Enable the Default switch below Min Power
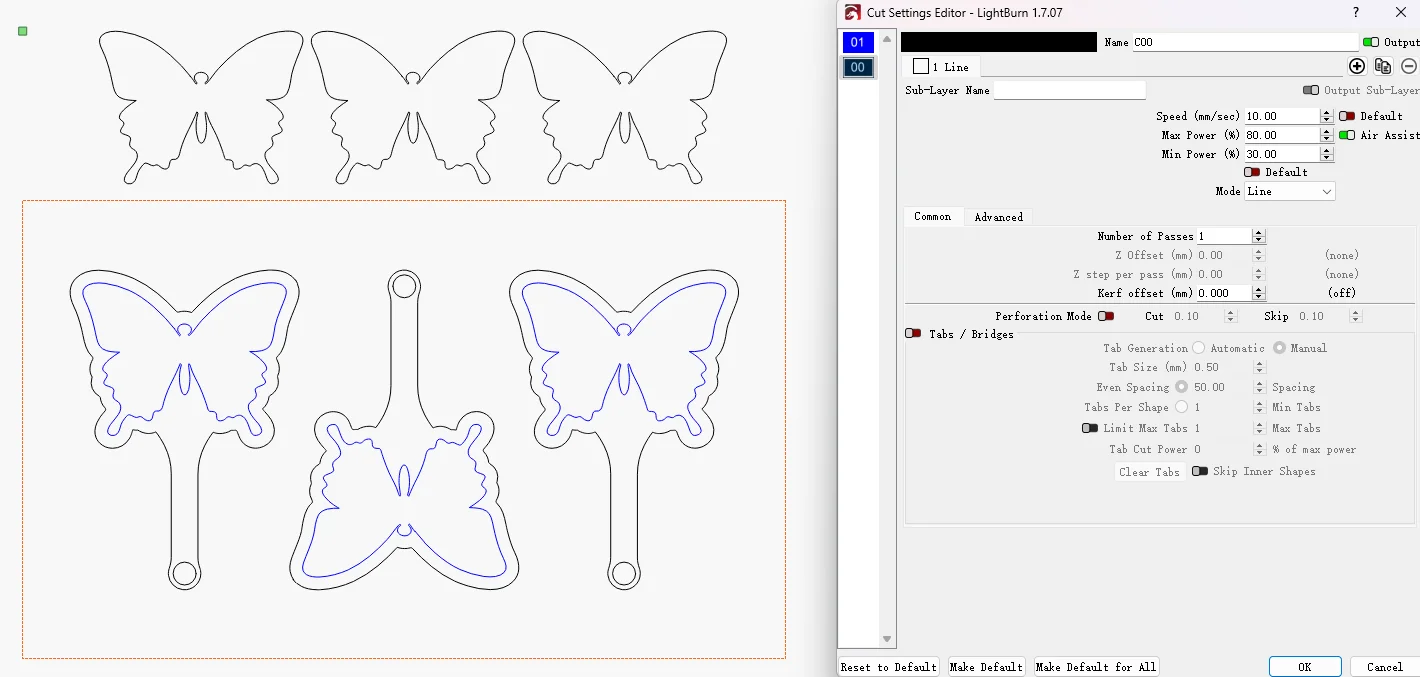 (1252, 172)
